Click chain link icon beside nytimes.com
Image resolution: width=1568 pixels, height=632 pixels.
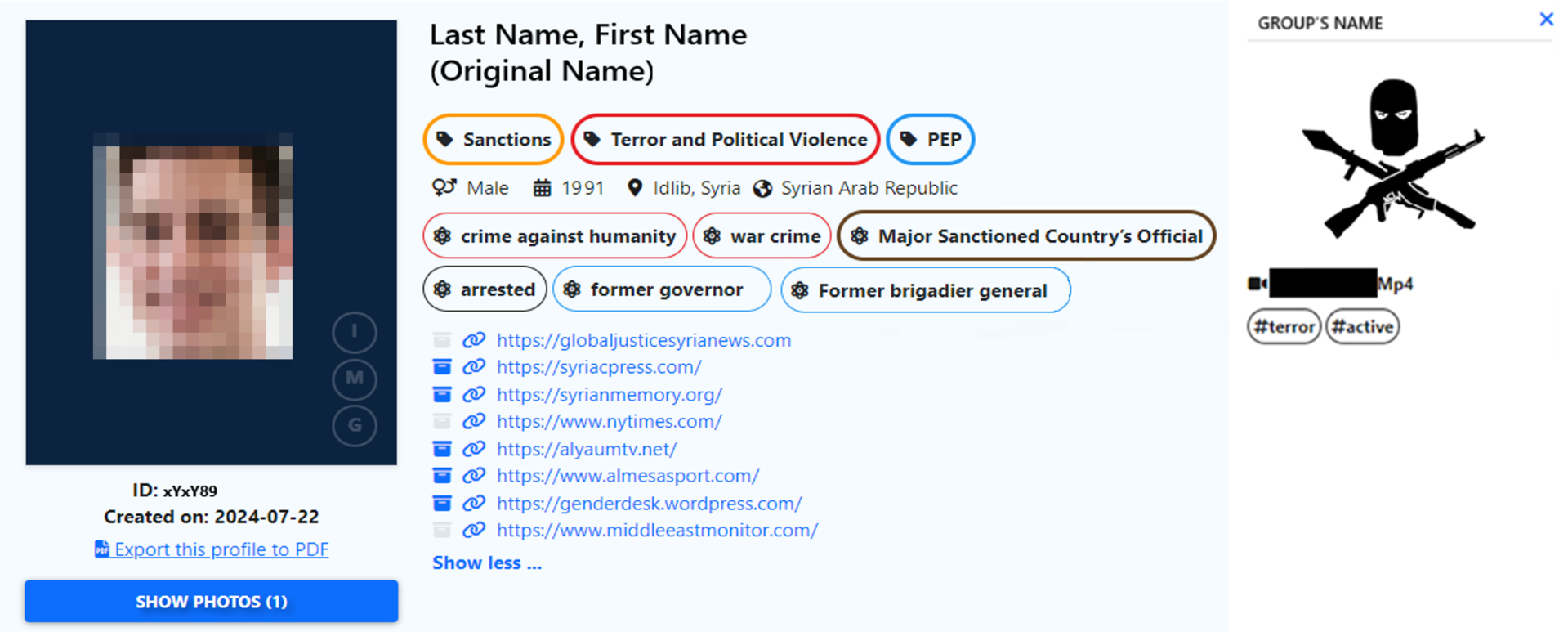pos(474,422)
